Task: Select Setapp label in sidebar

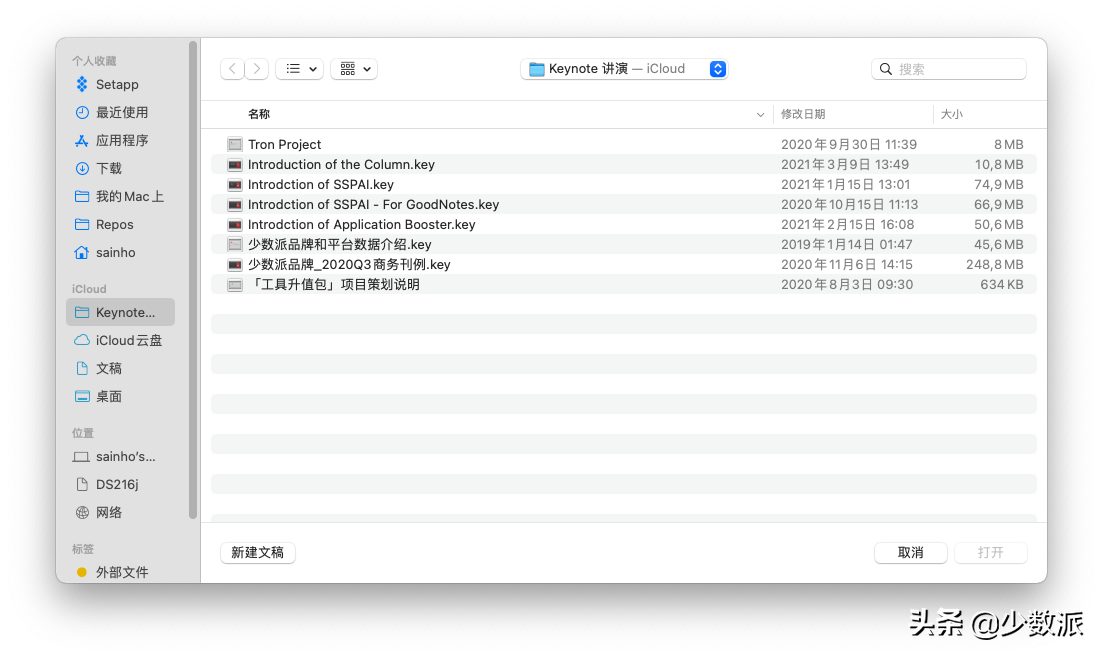Action: [117, 84]
